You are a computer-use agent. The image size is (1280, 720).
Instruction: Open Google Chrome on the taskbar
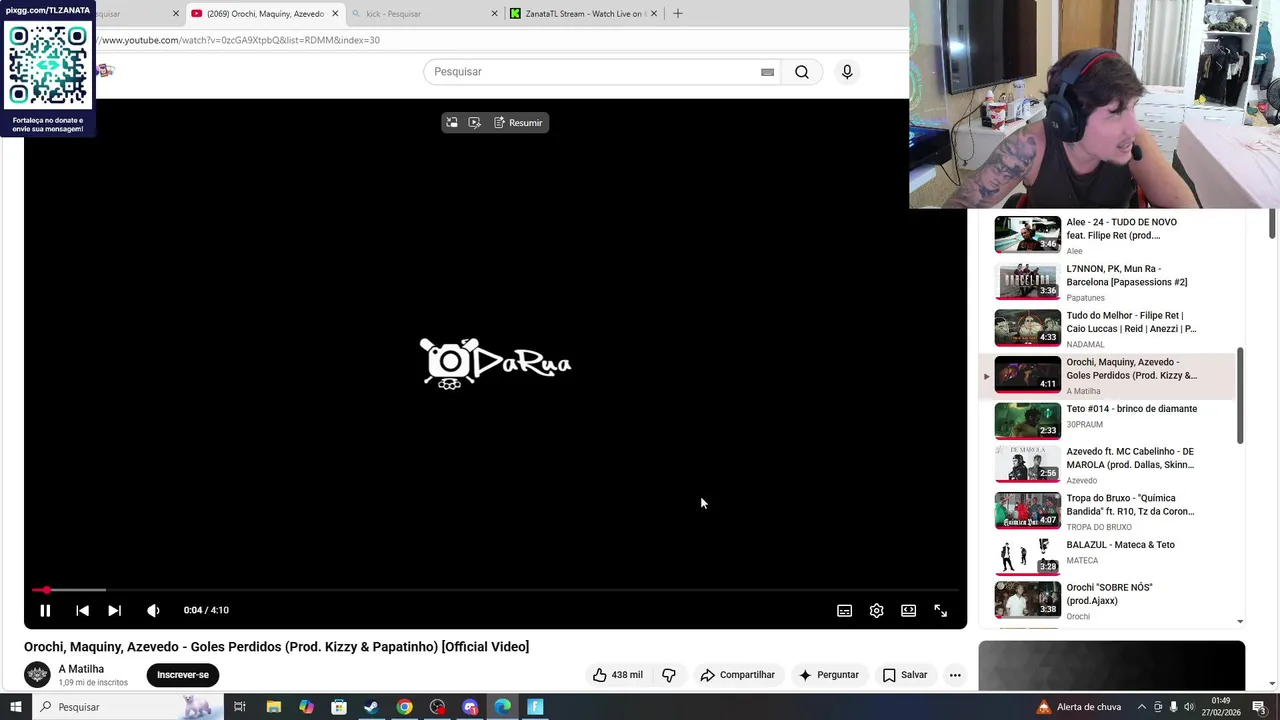click(x=404, y=707)
